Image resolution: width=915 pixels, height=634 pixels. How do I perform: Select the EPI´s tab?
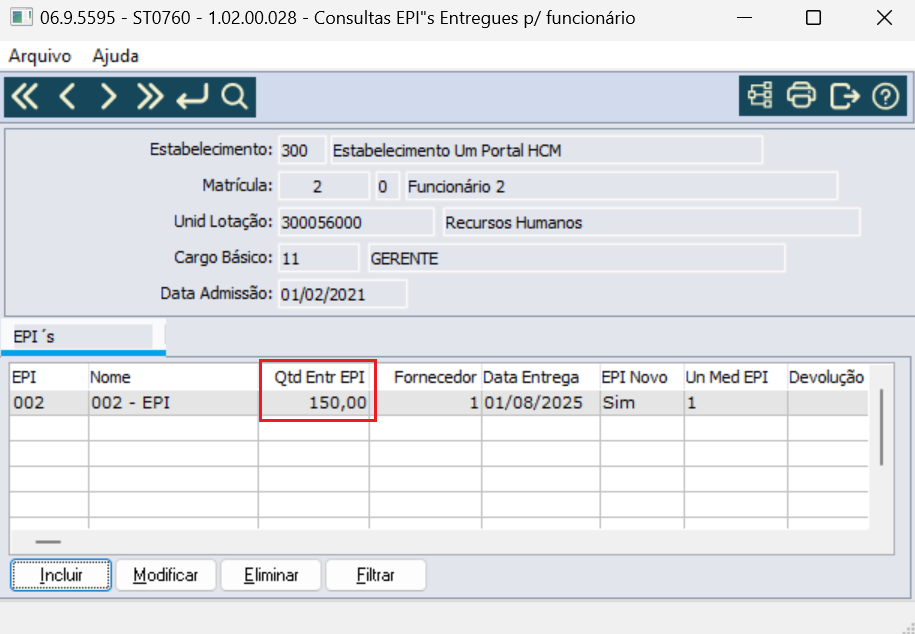(x=83, y=337)
